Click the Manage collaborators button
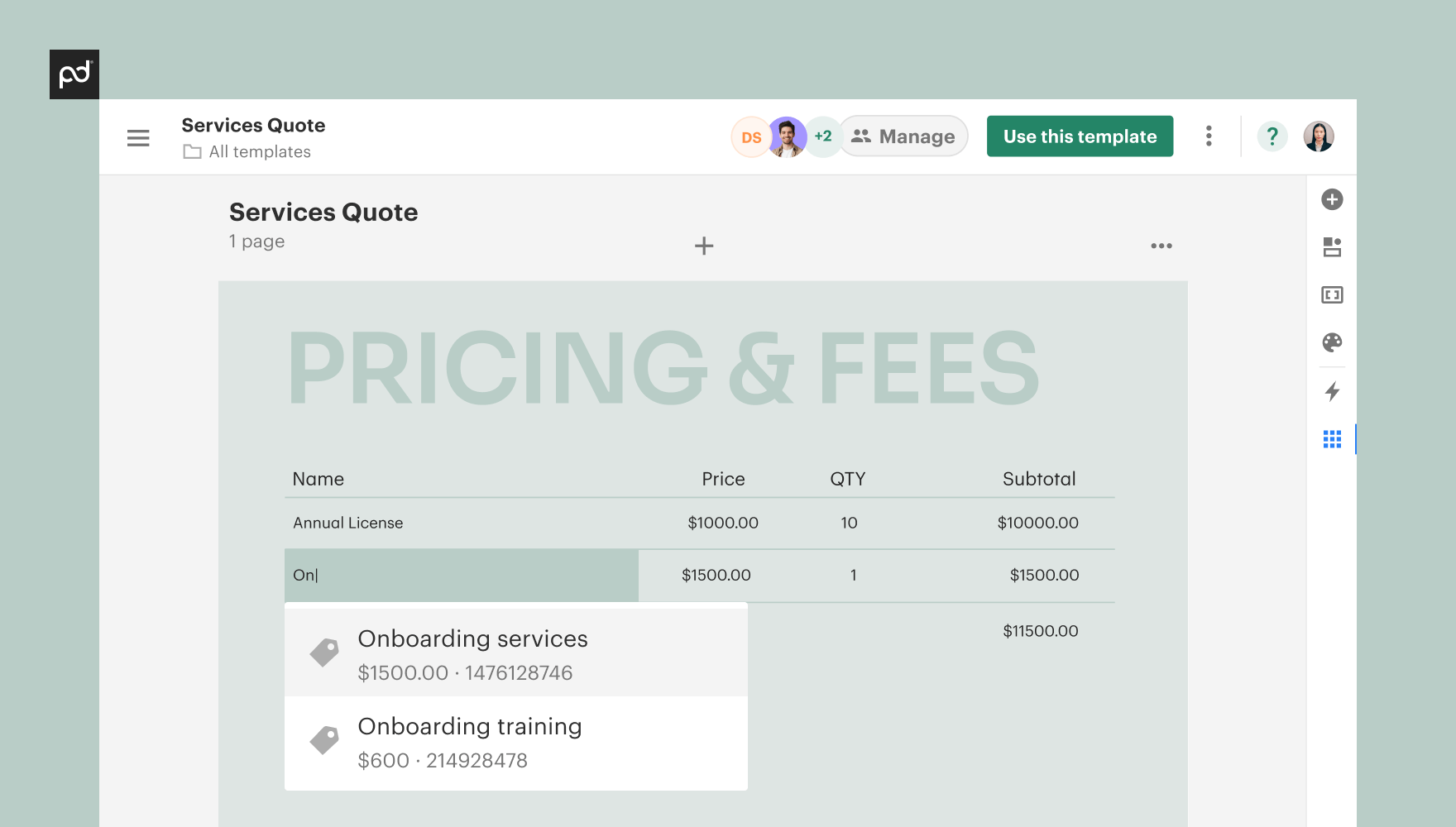Viewport: 1456px width, 827px height. [x=903, y=136]
